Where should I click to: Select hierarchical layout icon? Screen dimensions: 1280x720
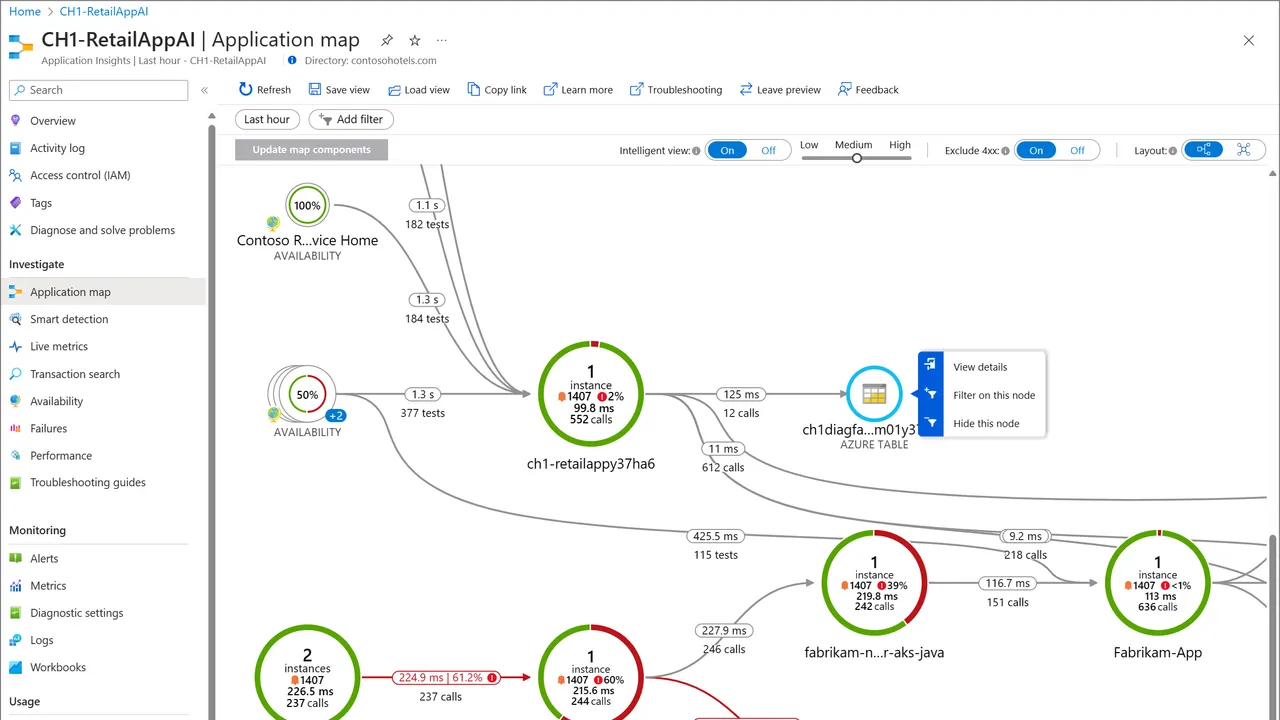(x=1204, y=150)
